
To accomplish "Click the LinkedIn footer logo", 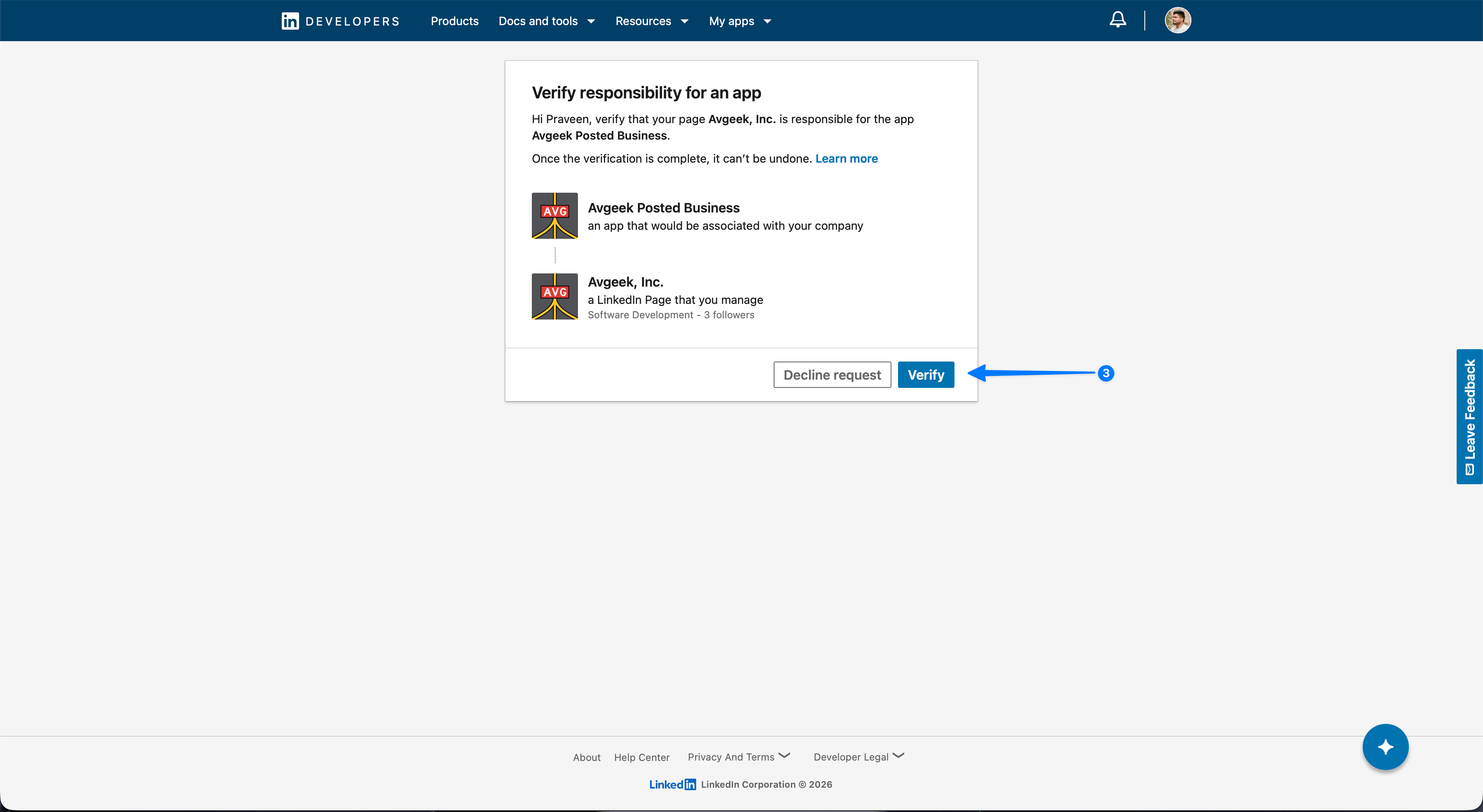I will 672,784.
